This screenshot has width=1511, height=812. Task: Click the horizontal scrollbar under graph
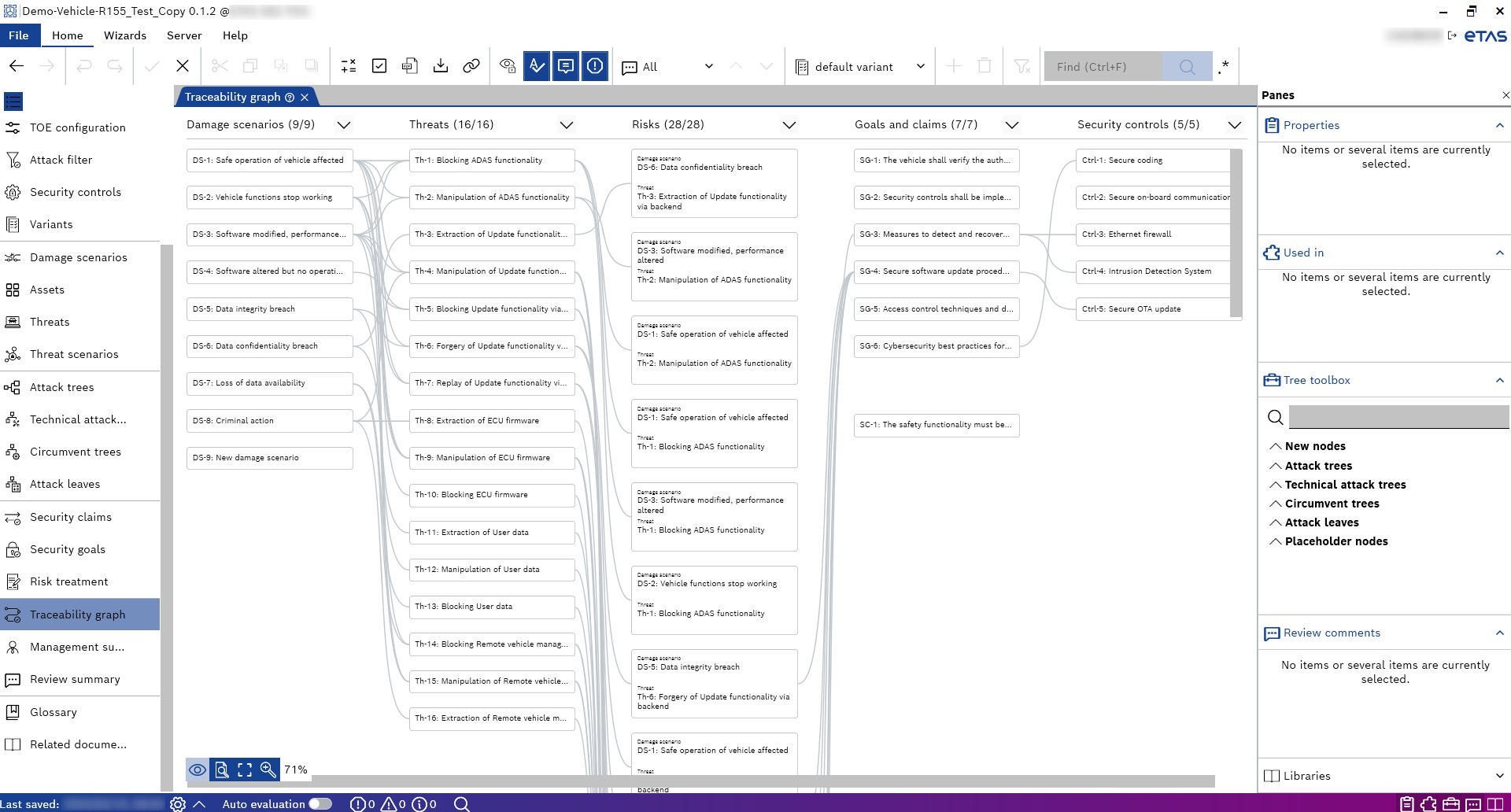coord(708,781)
